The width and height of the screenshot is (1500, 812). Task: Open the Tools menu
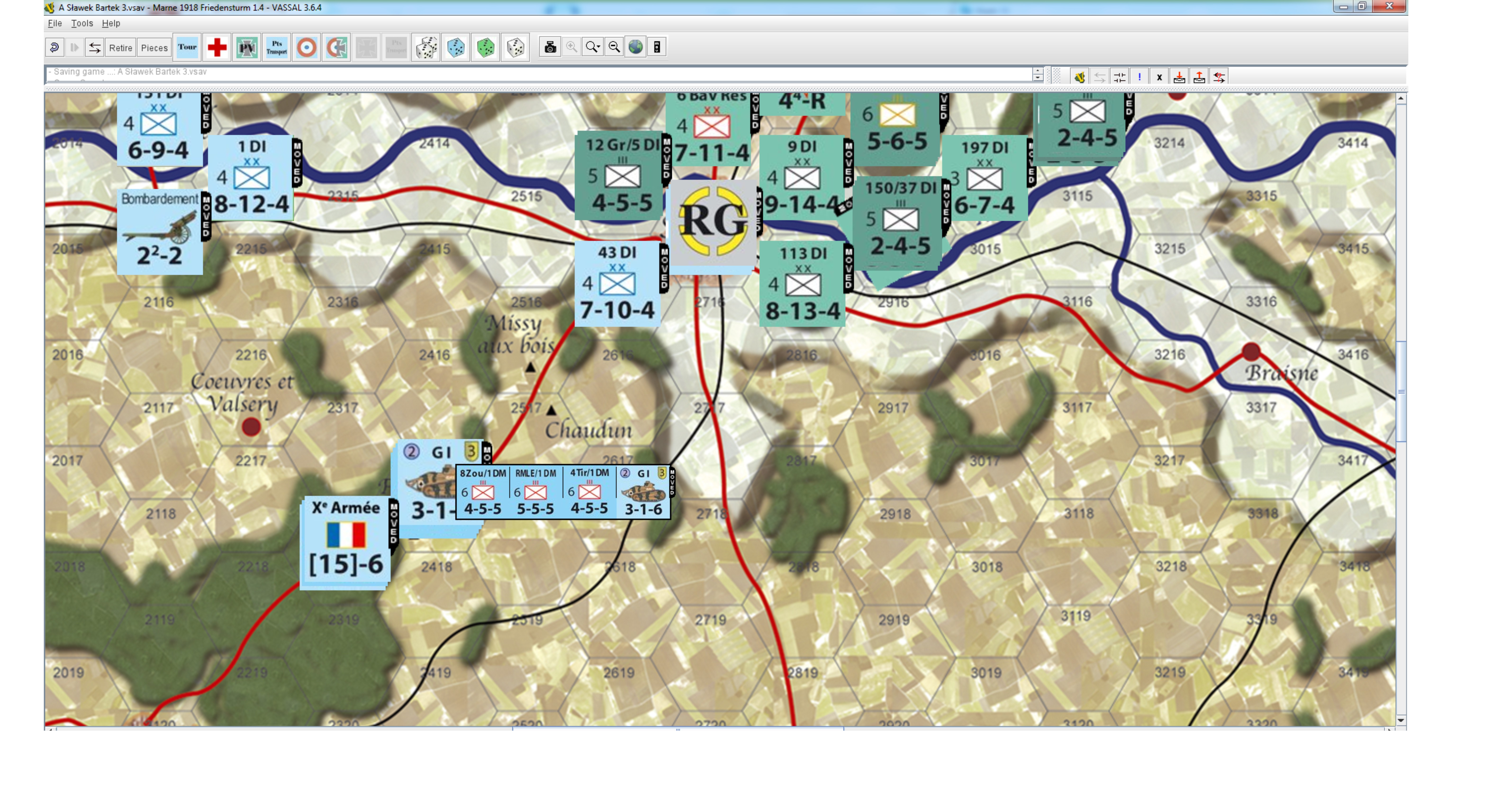[81, 23]
